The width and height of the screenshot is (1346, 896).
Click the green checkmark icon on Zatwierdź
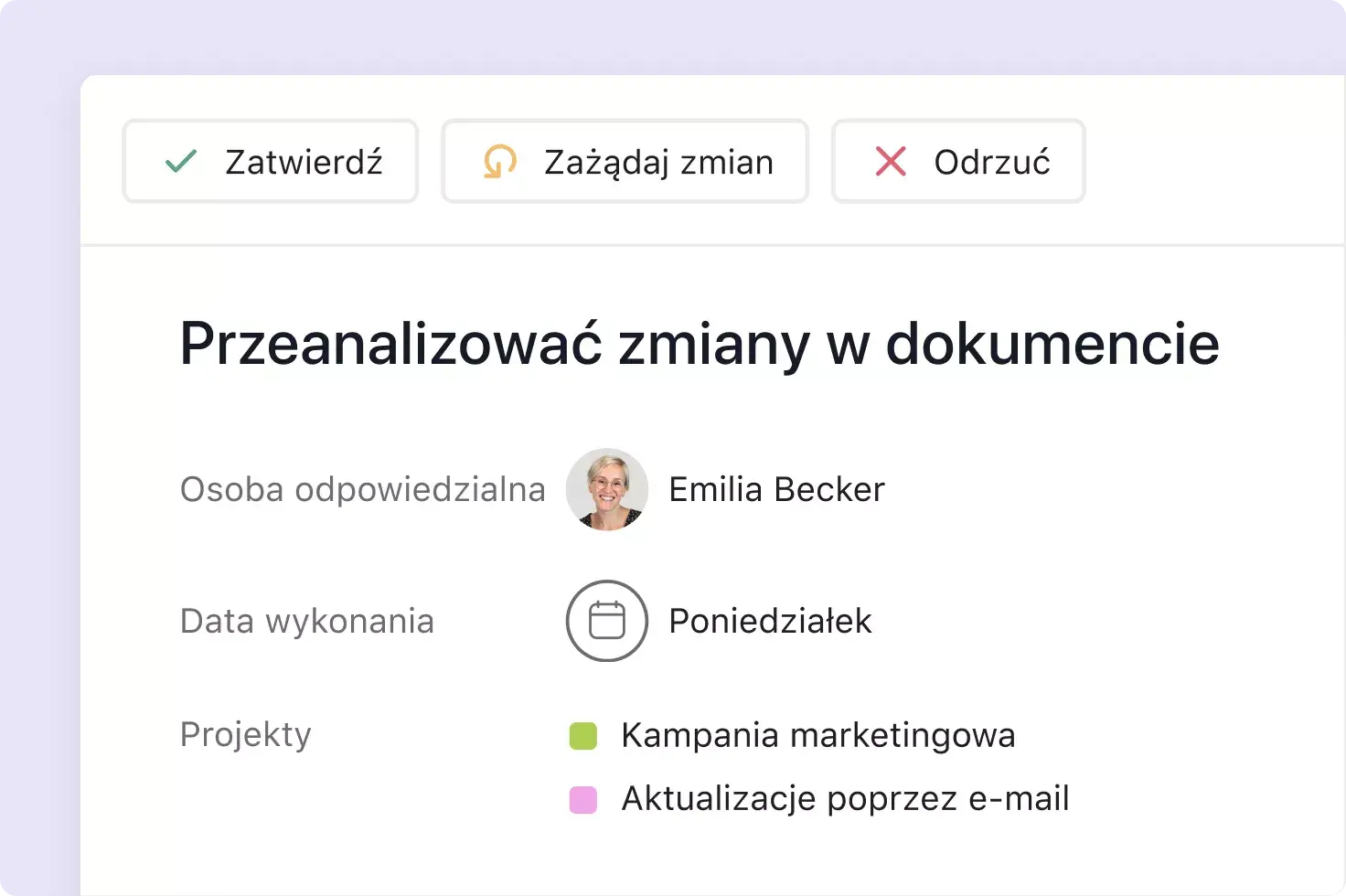(x=182, y=161)
